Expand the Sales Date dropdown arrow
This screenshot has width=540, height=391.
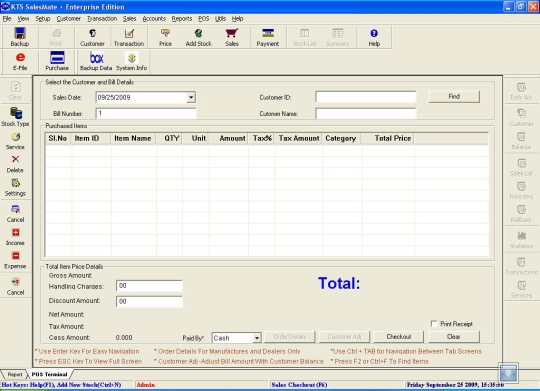(x=191, y=97)
